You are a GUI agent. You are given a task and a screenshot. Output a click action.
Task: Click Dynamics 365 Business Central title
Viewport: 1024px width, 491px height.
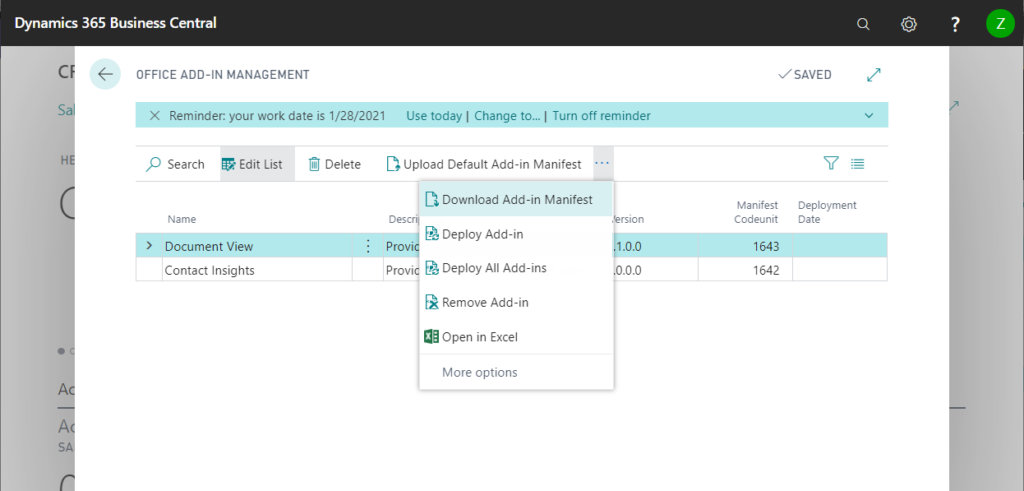tap(115, 23)
